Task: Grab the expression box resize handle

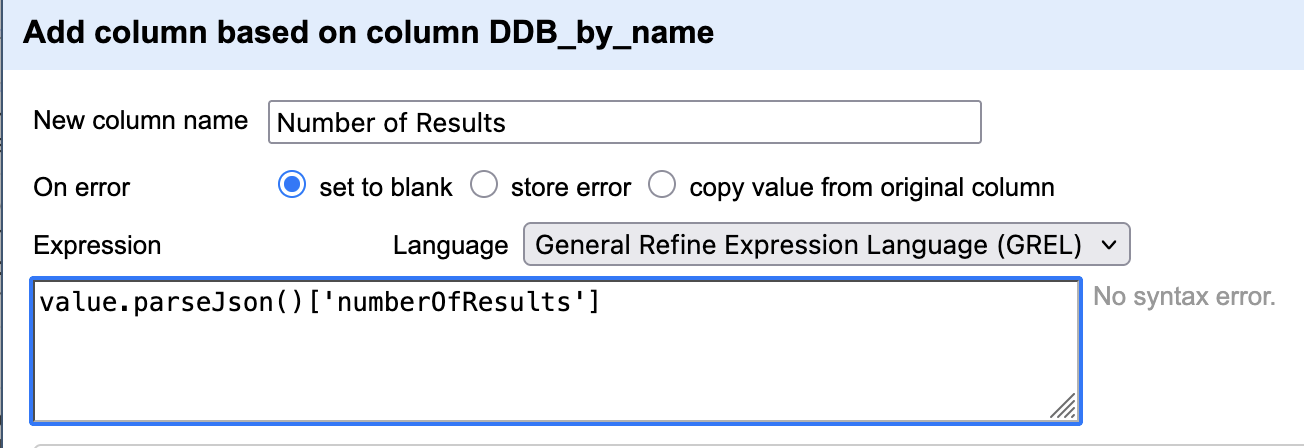Action: tap(1064, 405)
